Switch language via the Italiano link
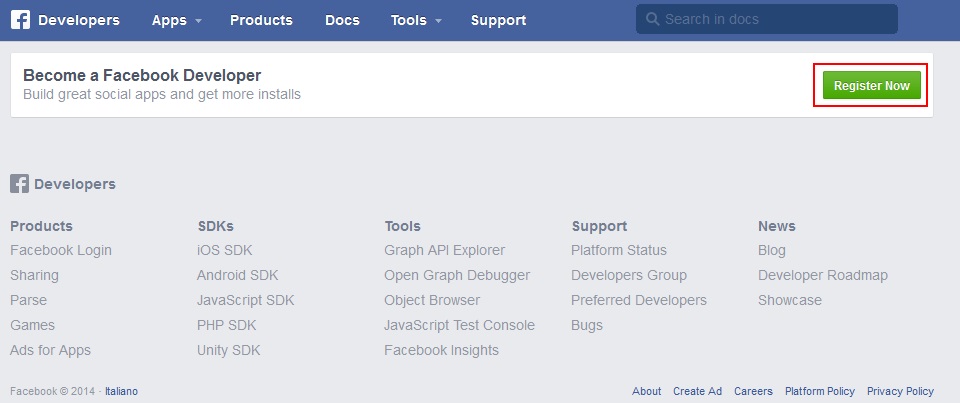Viewport: 960px width, 403px height. coord(121,391)
